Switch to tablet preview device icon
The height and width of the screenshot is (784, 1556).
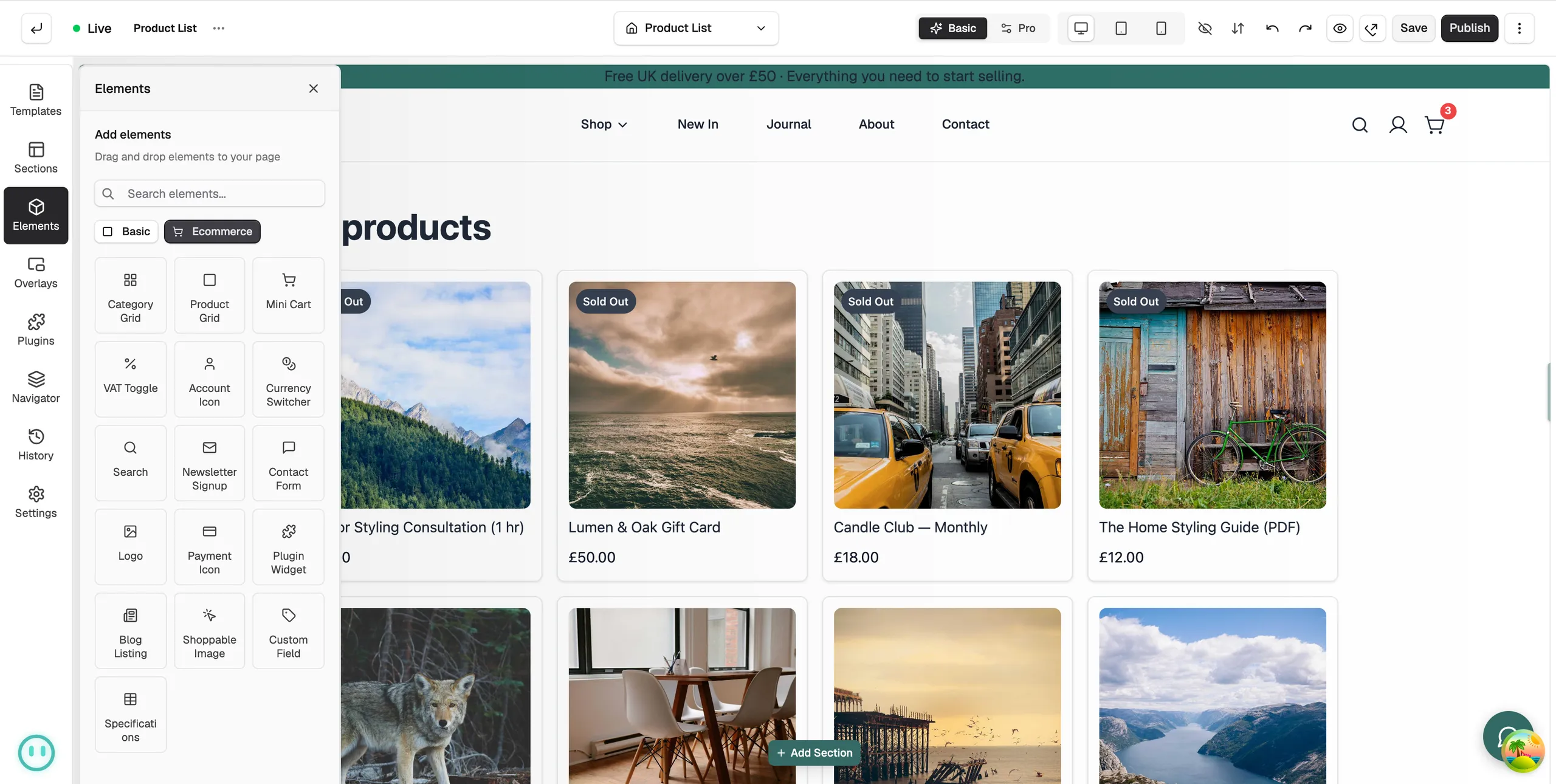pos(1121,28)
